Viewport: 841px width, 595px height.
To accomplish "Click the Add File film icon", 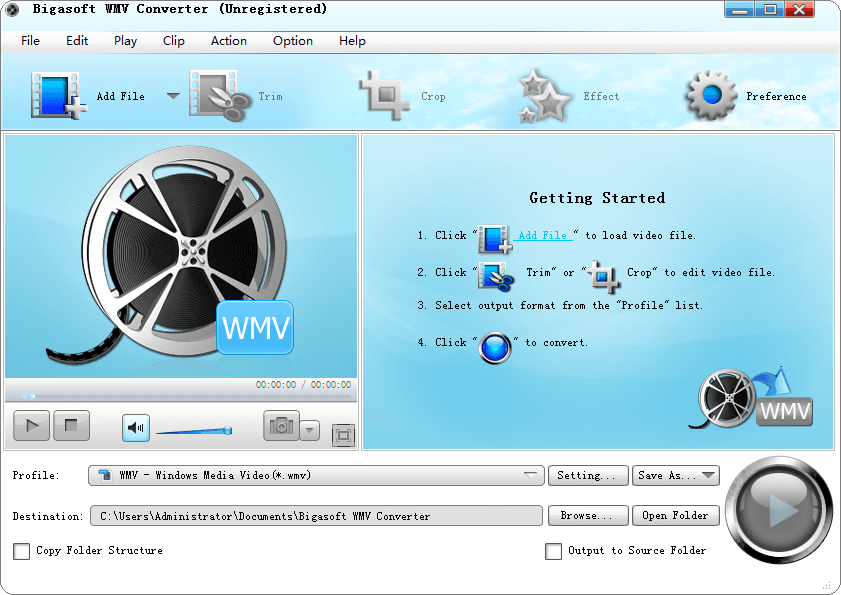I will [x=58, y=96].
